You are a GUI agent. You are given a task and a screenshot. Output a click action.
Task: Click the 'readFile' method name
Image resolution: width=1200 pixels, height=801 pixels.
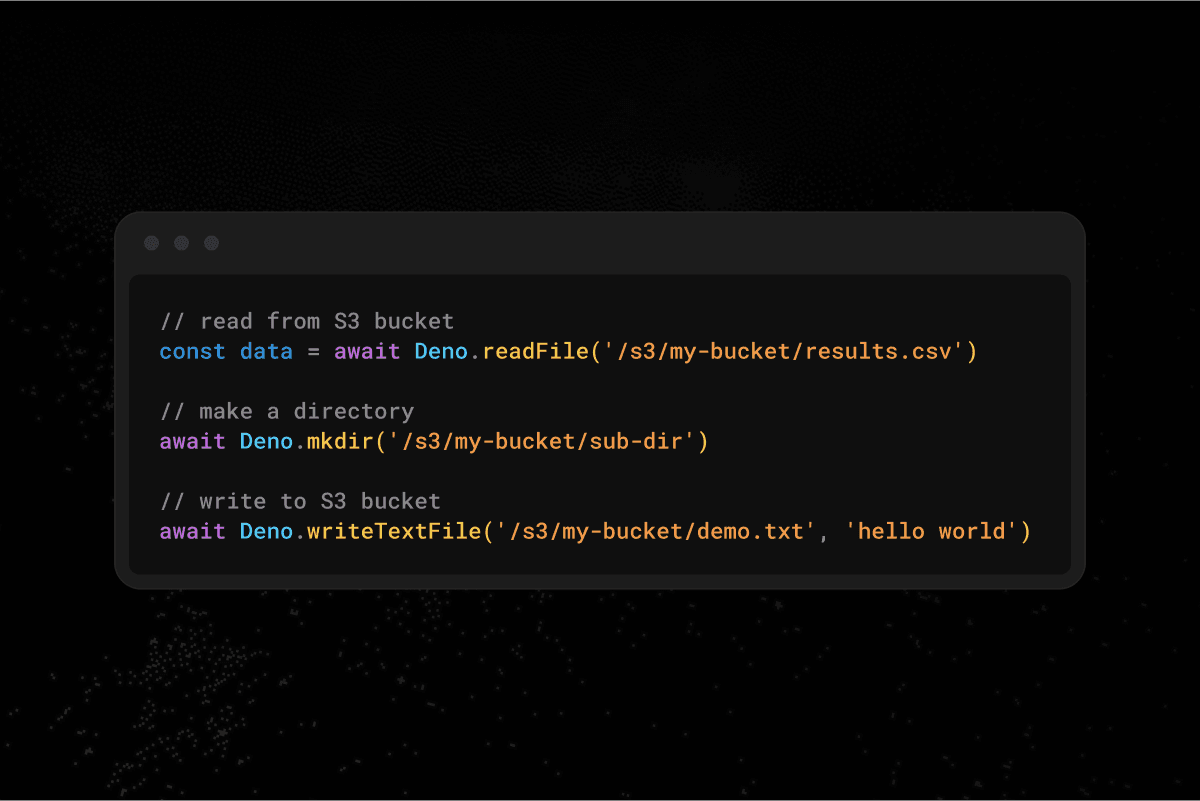pyautogui.click(x=535, y=352)
